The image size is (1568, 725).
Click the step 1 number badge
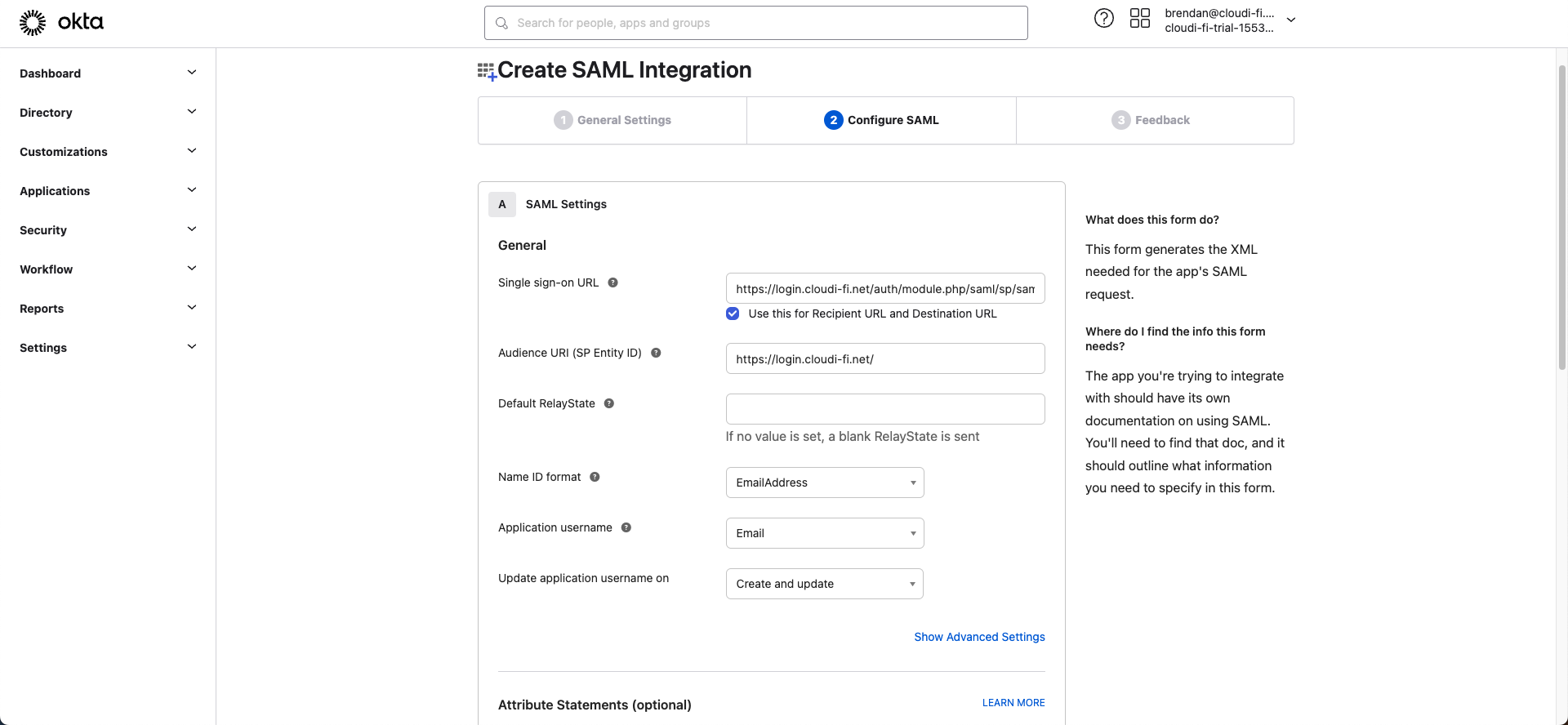[563, 120]
